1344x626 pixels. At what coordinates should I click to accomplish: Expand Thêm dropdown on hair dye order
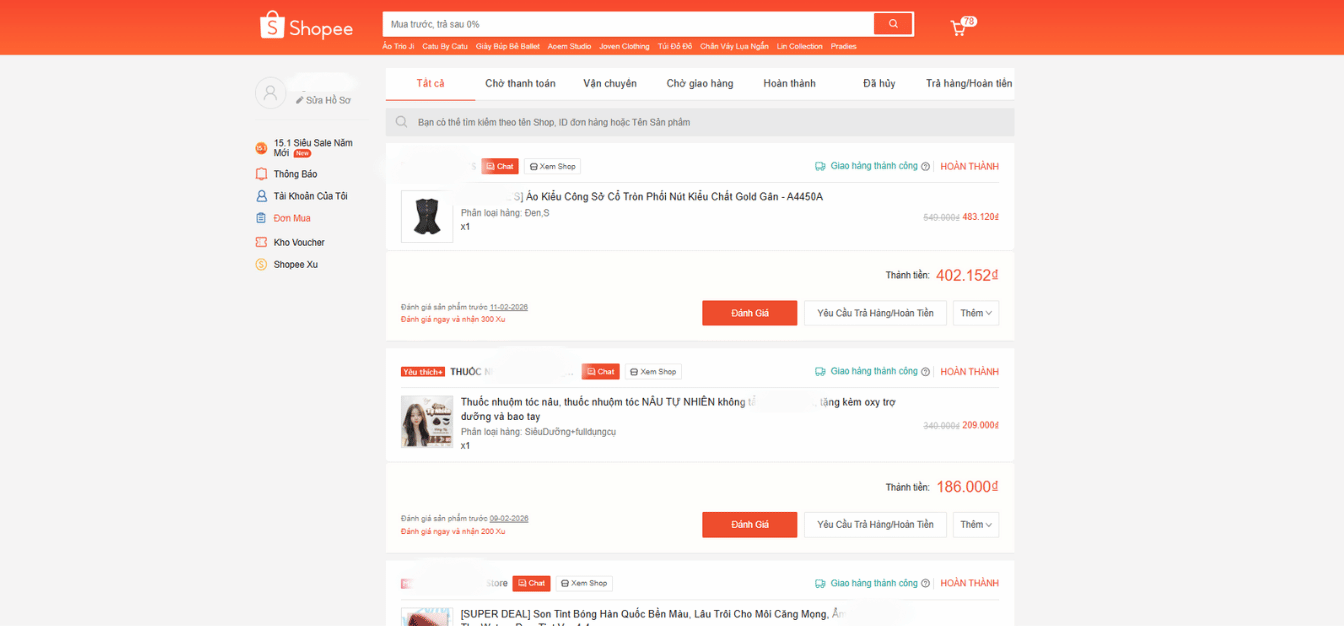point(976,525)
